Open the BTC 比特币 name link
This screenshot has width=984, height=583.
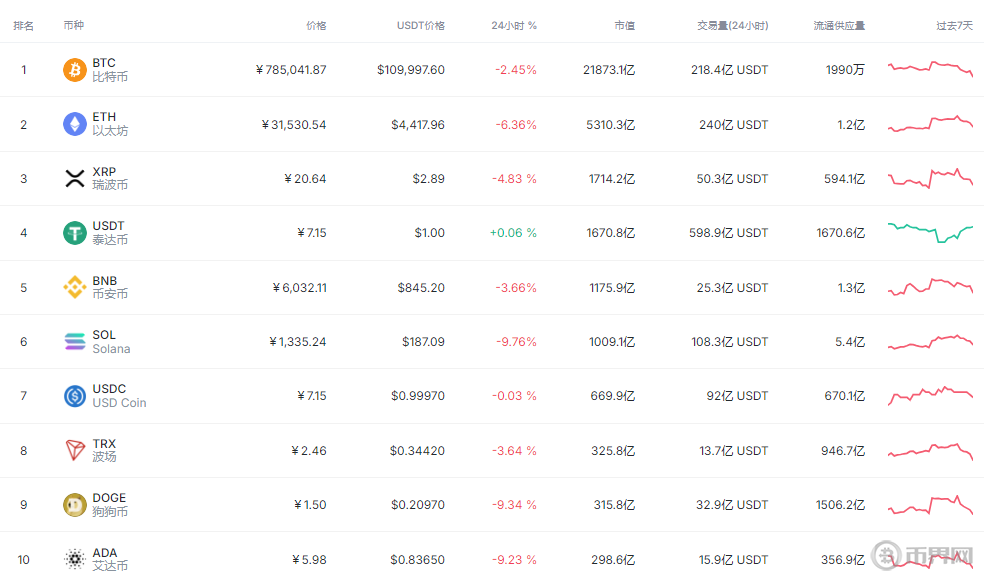pos(109,70)
